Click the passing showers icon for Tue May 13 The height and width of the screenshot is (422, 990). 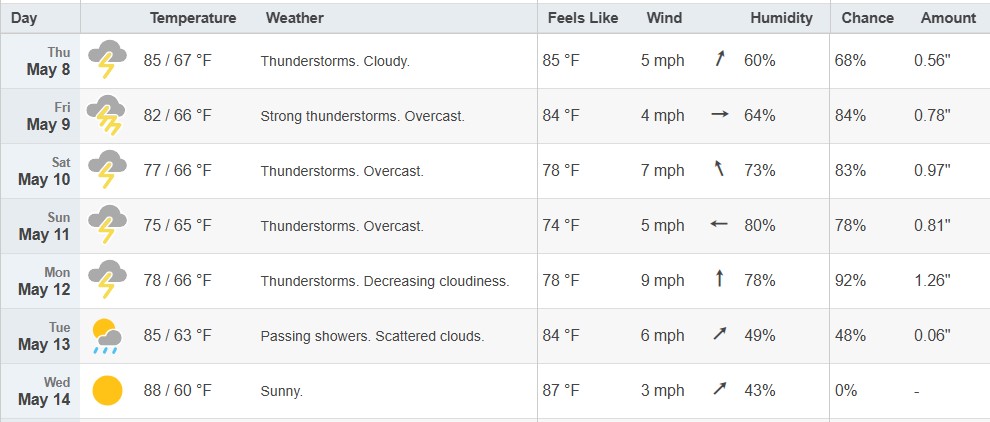coord(107,336)
